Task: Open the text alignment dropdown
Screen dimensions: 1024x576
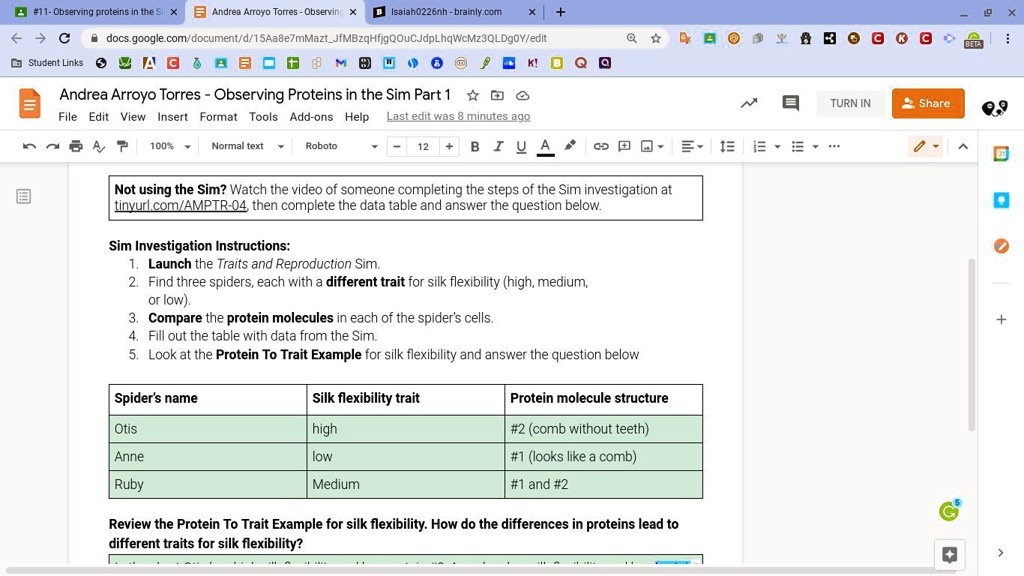Action: point(692,146)
